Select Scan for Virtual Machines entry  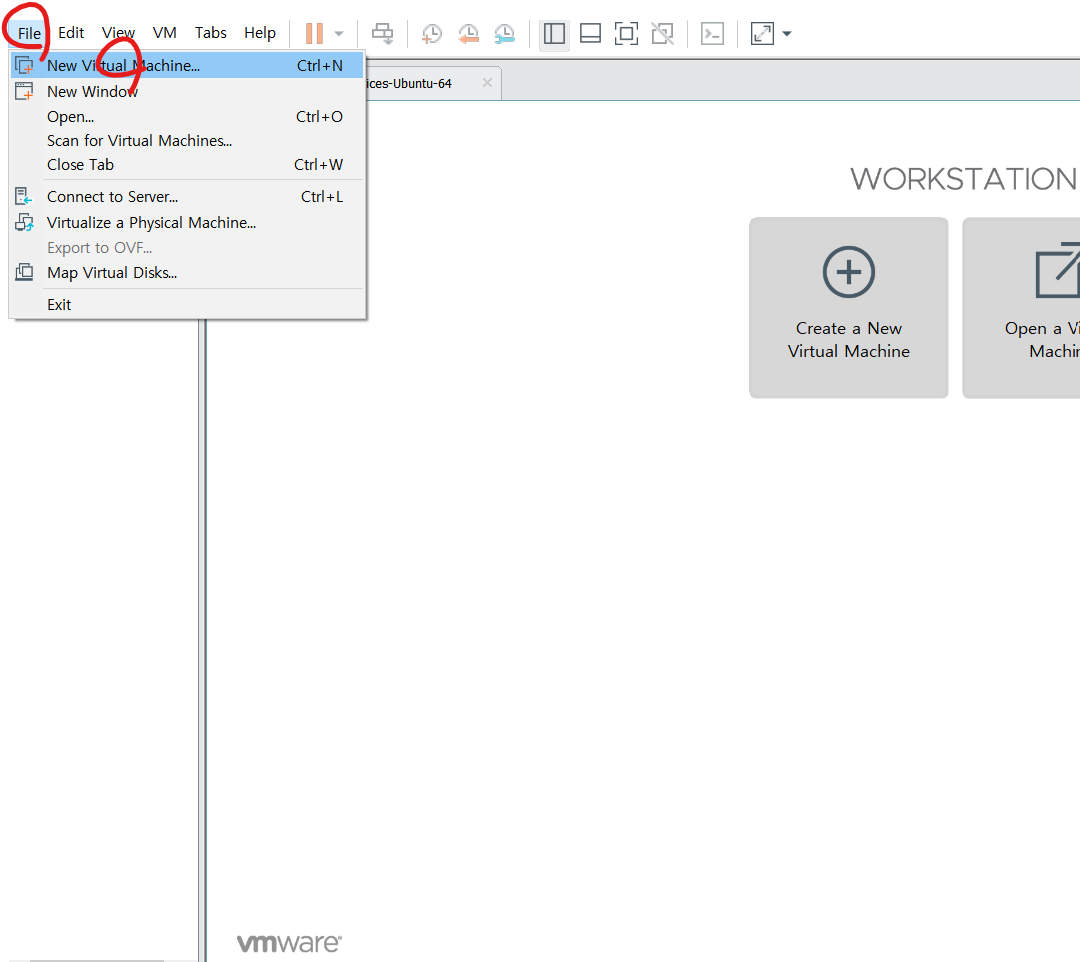187,140
